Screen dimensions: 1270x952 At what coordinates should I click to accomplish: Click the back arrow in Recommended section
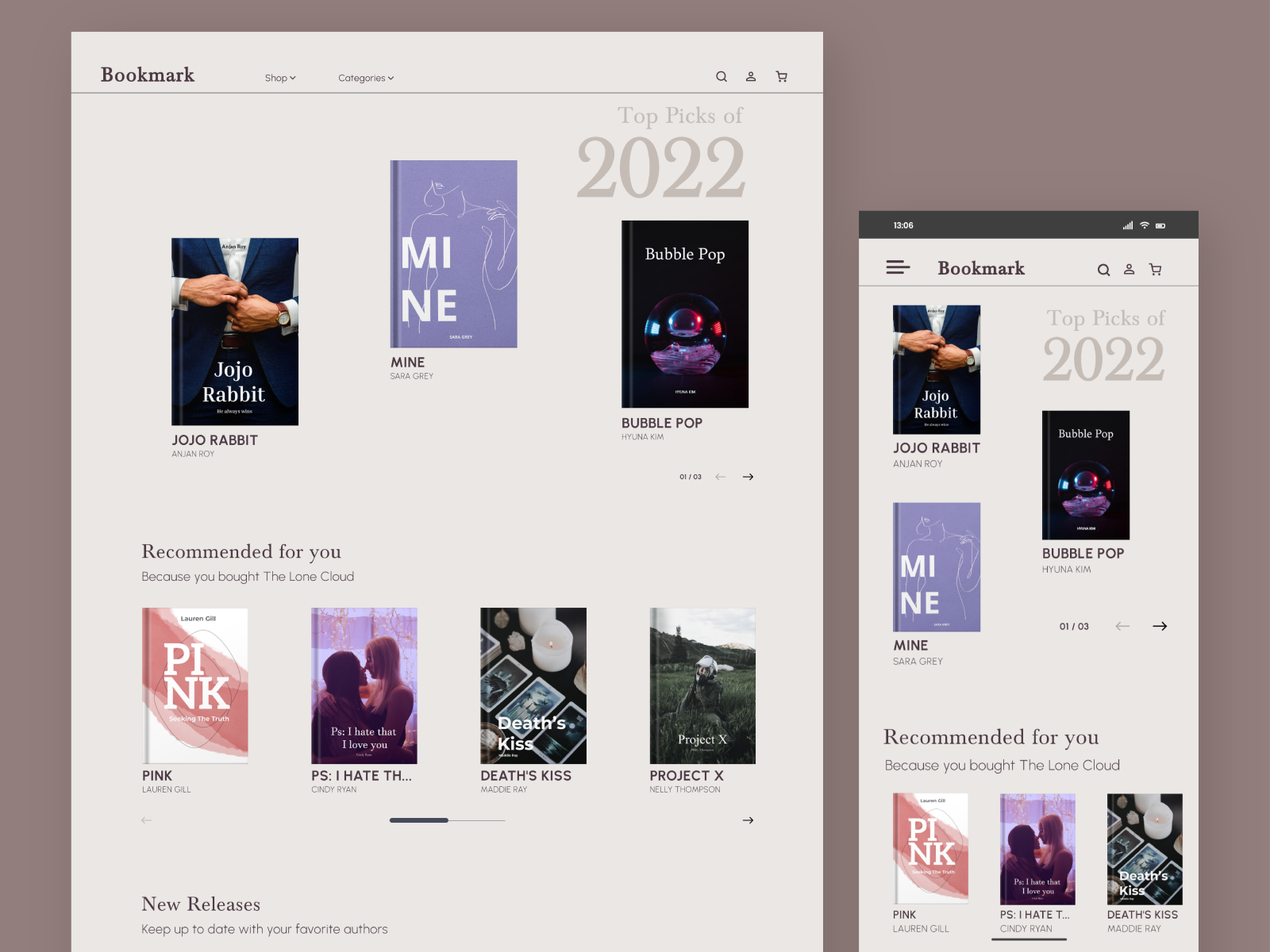146,820
